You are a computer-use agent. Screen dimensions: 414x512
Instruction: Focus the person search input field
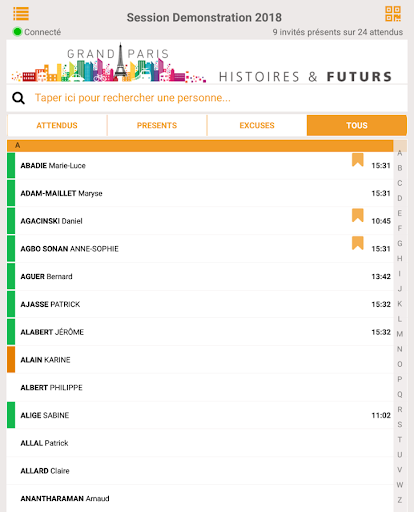[207, 98]
